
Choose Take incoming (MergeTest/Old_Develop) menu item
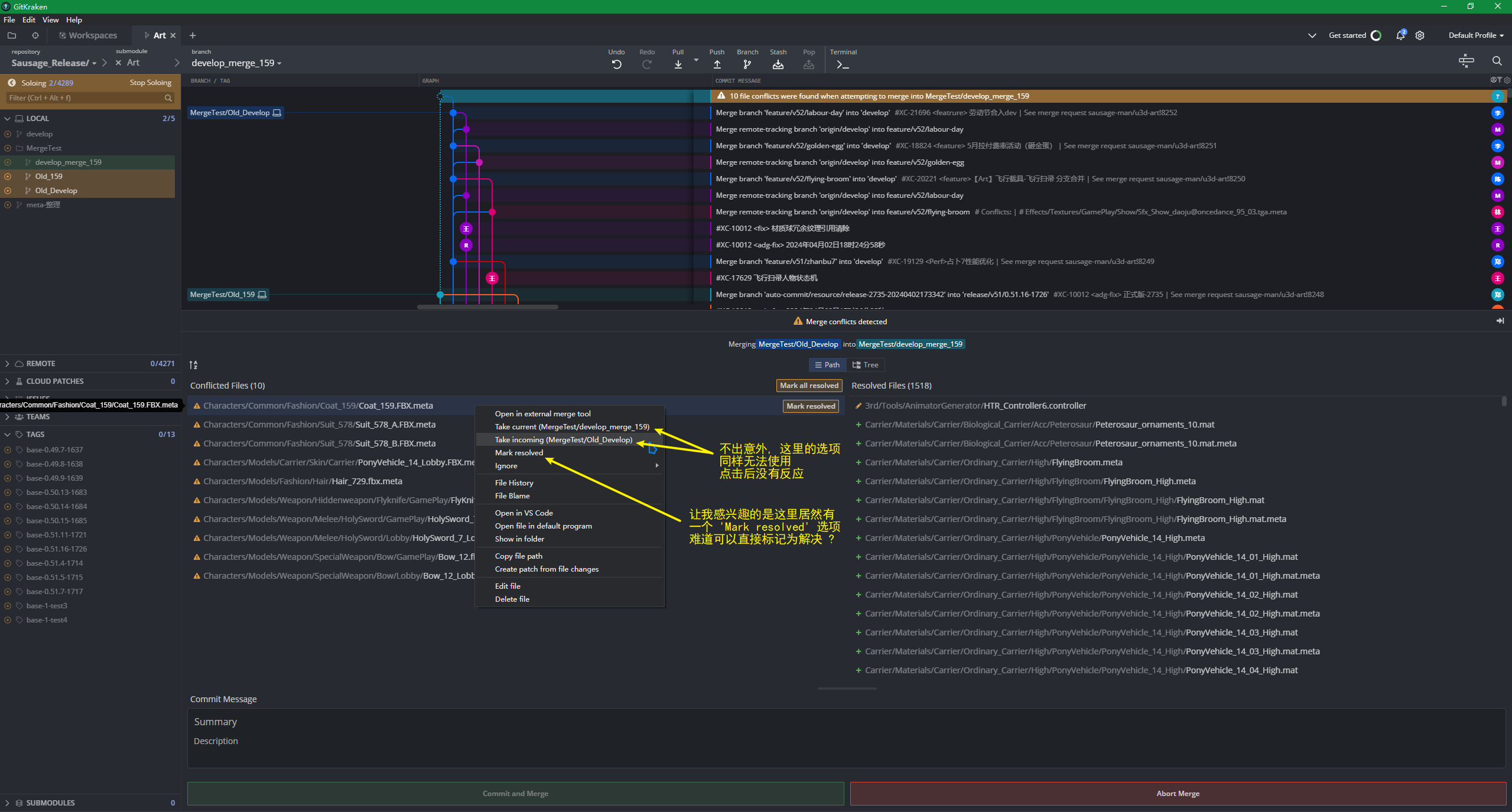click(563, 440)
